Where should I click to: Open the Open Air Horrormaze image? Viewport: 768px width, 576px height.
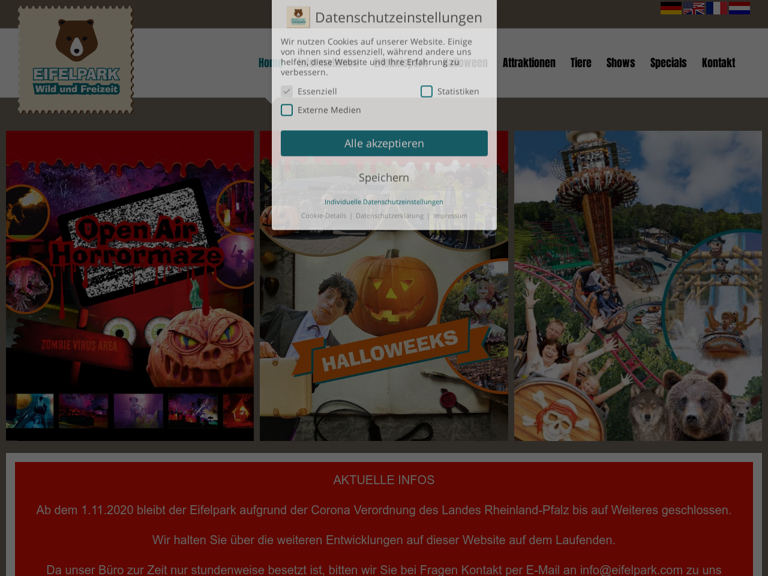coord(130,285)
